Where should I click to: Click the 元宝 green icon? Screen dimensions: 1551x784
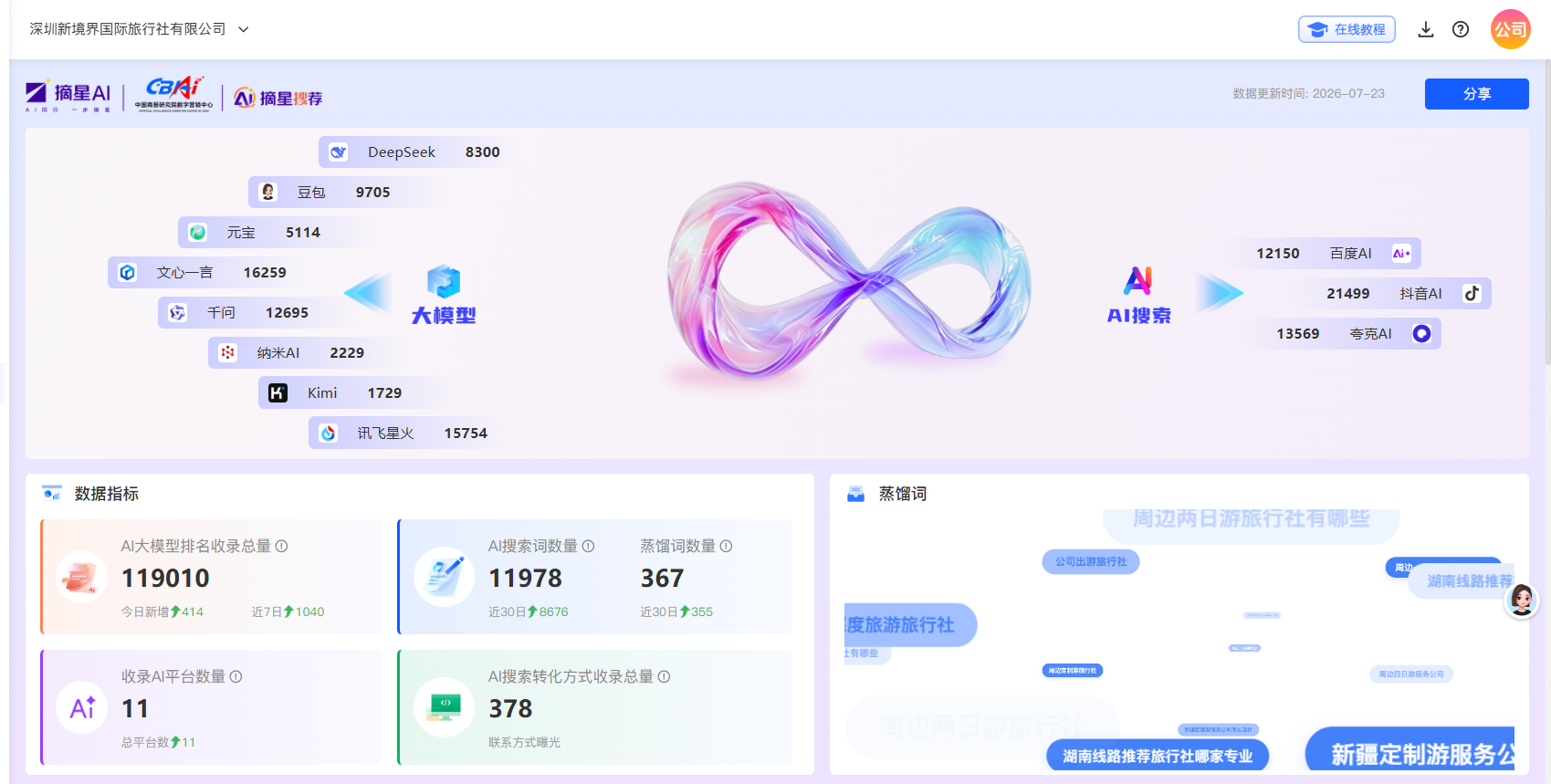197,233
